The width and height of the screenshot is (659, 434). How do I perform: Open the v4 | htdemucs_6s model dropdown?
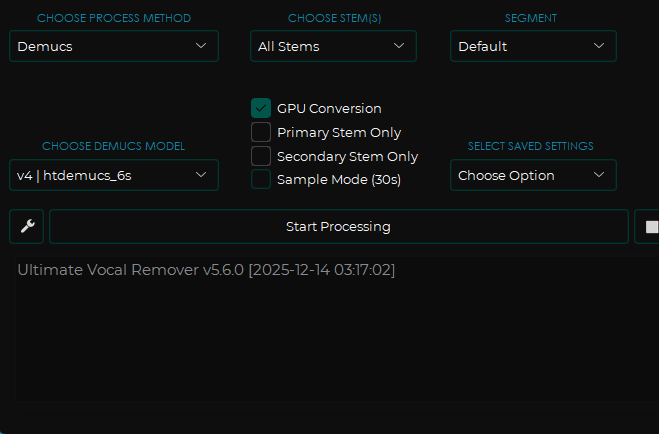coord(113,175)
